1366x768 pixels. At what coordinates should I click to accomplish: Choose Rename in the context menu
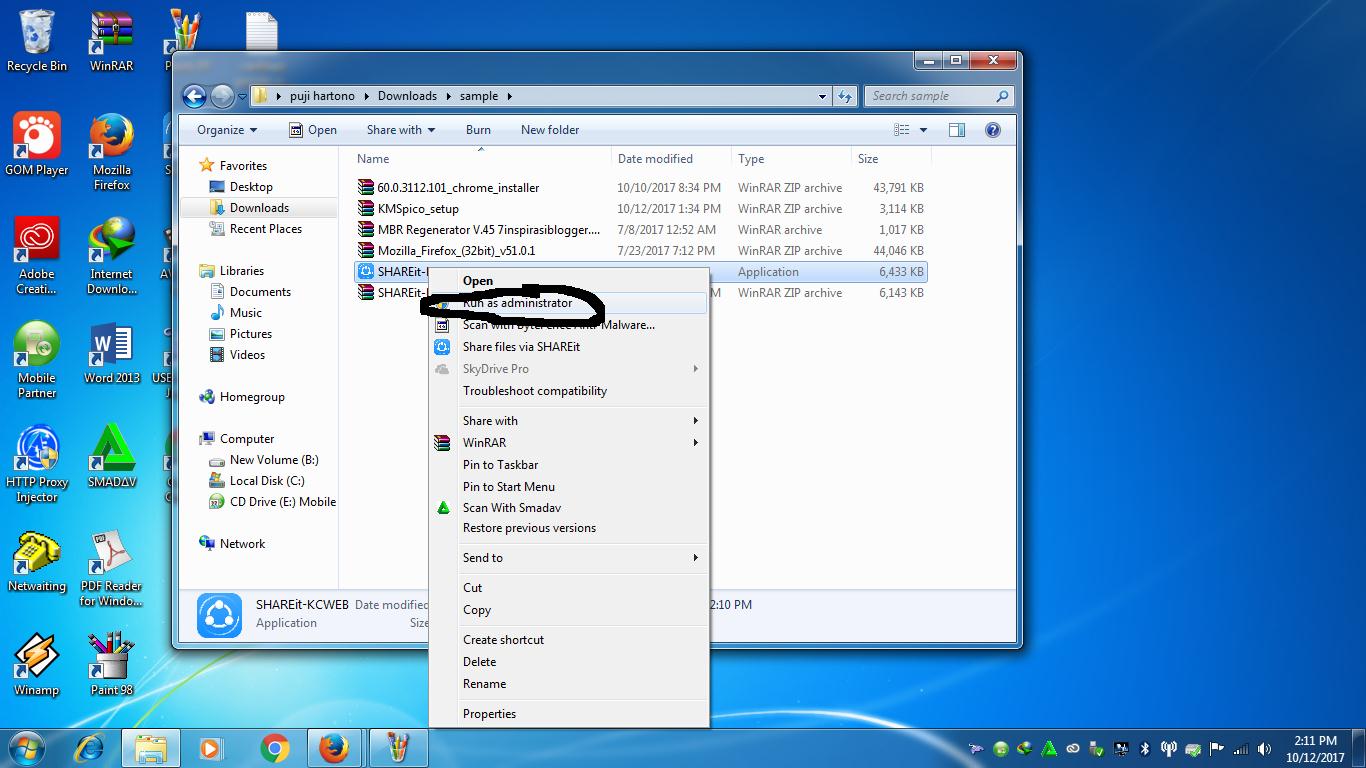pos(568,684)
